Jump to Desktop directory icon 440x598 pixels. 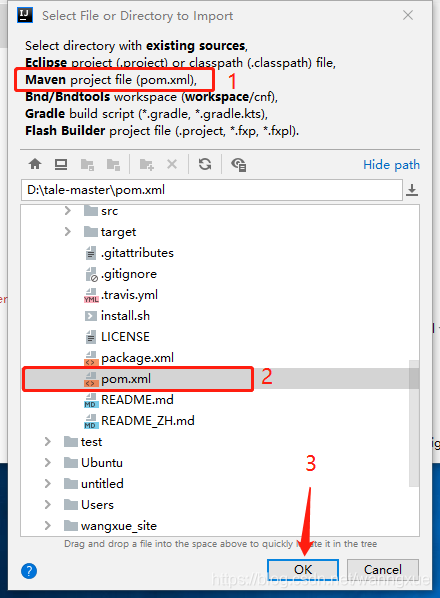[61, 164]
